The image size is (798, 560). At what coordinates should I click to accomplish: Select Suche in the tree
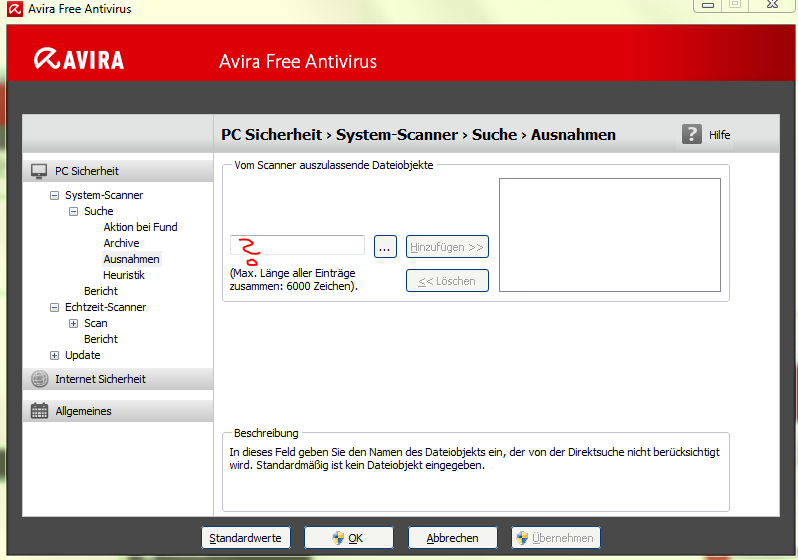click(x=99, y=211)
